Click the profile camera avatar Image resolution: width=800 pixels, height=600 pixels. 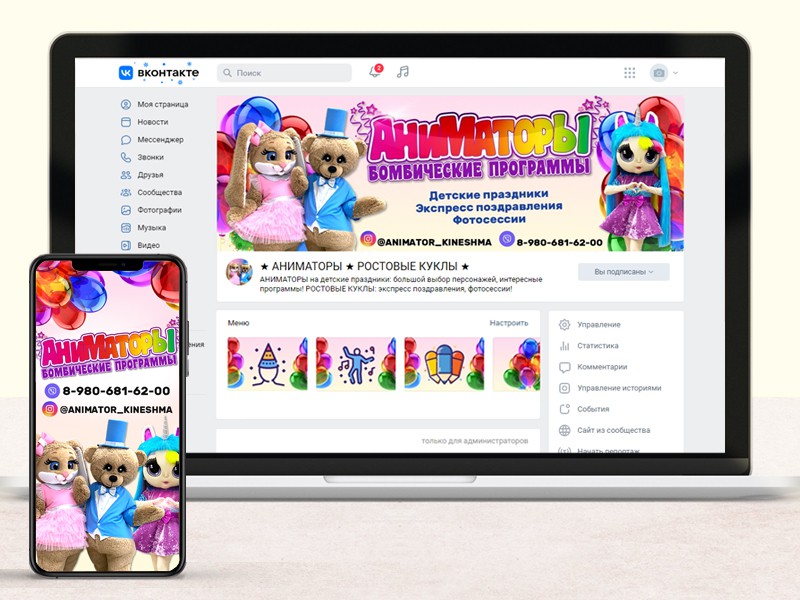tap(659, 73)
